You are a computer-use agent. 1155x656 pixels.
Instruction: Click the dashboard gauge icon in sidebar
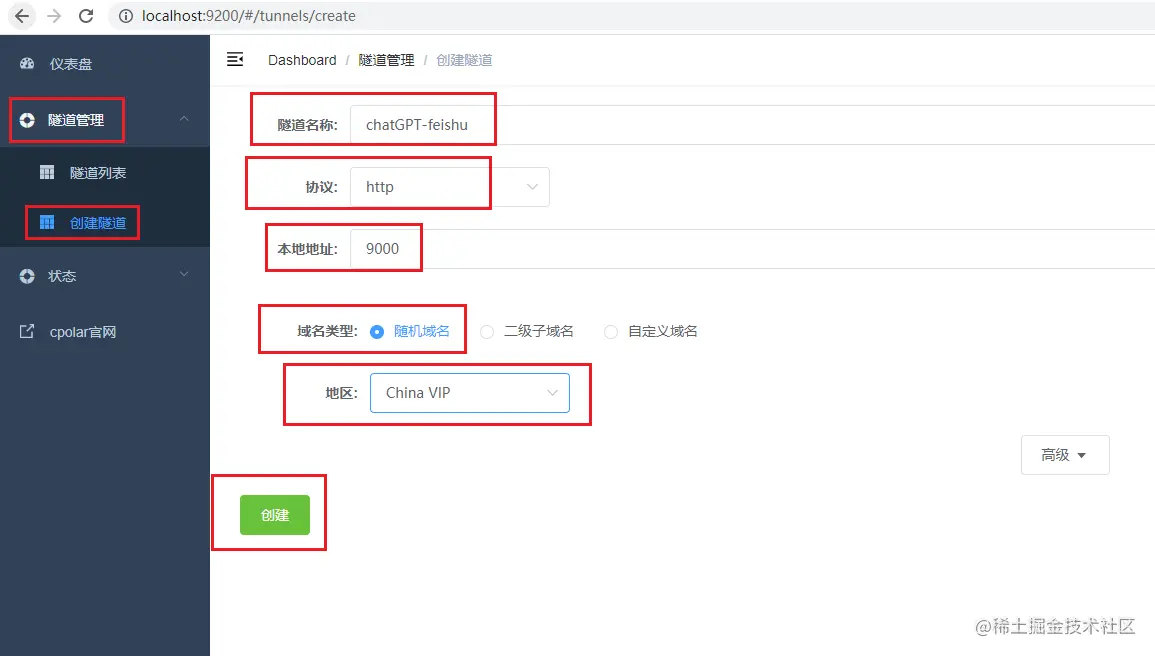click(x=27, y=63)
